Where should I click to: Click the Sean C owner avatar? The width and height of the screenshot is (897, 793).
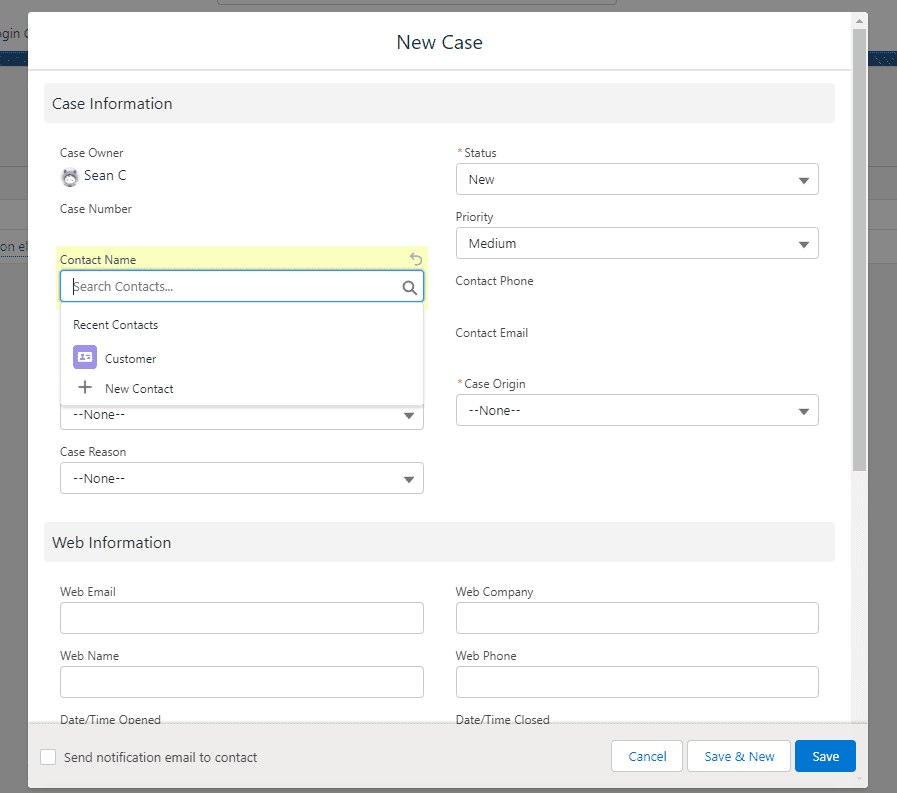70,177
